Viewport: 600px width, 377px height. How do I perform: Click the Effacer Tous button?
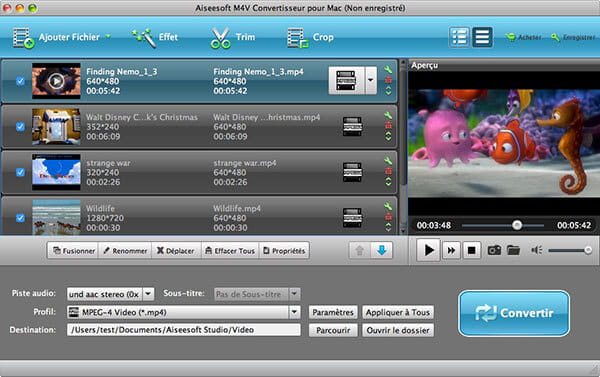(x=230, y=251)
